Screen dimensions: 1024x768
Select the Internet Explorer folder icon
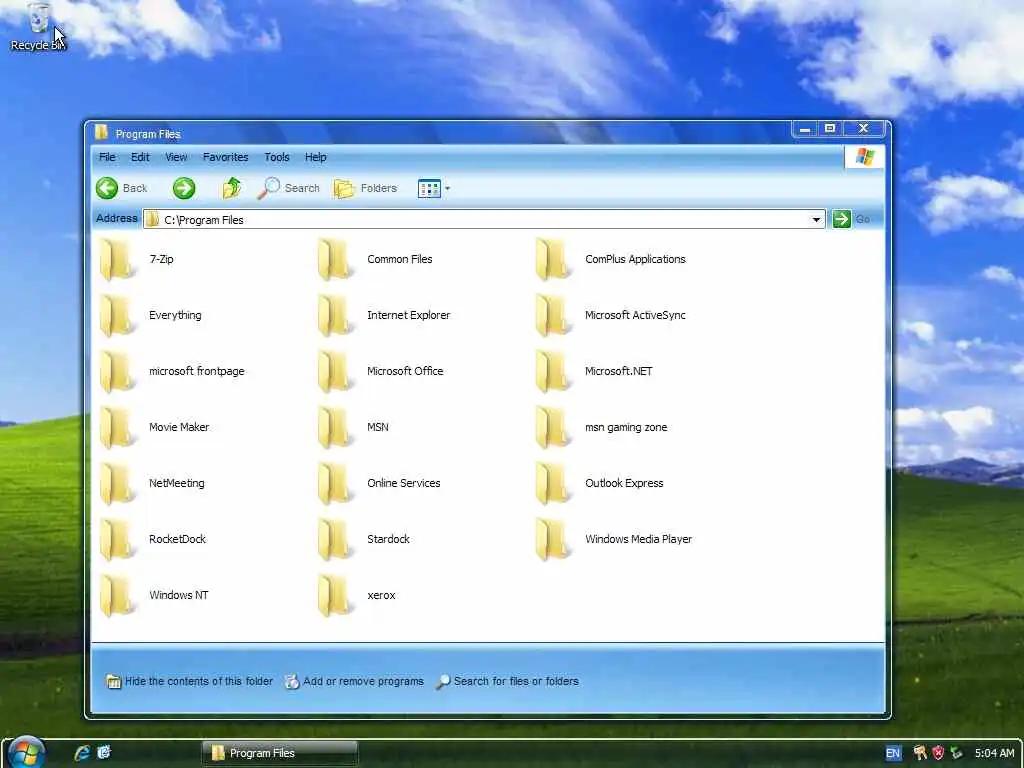coord(336,315)
